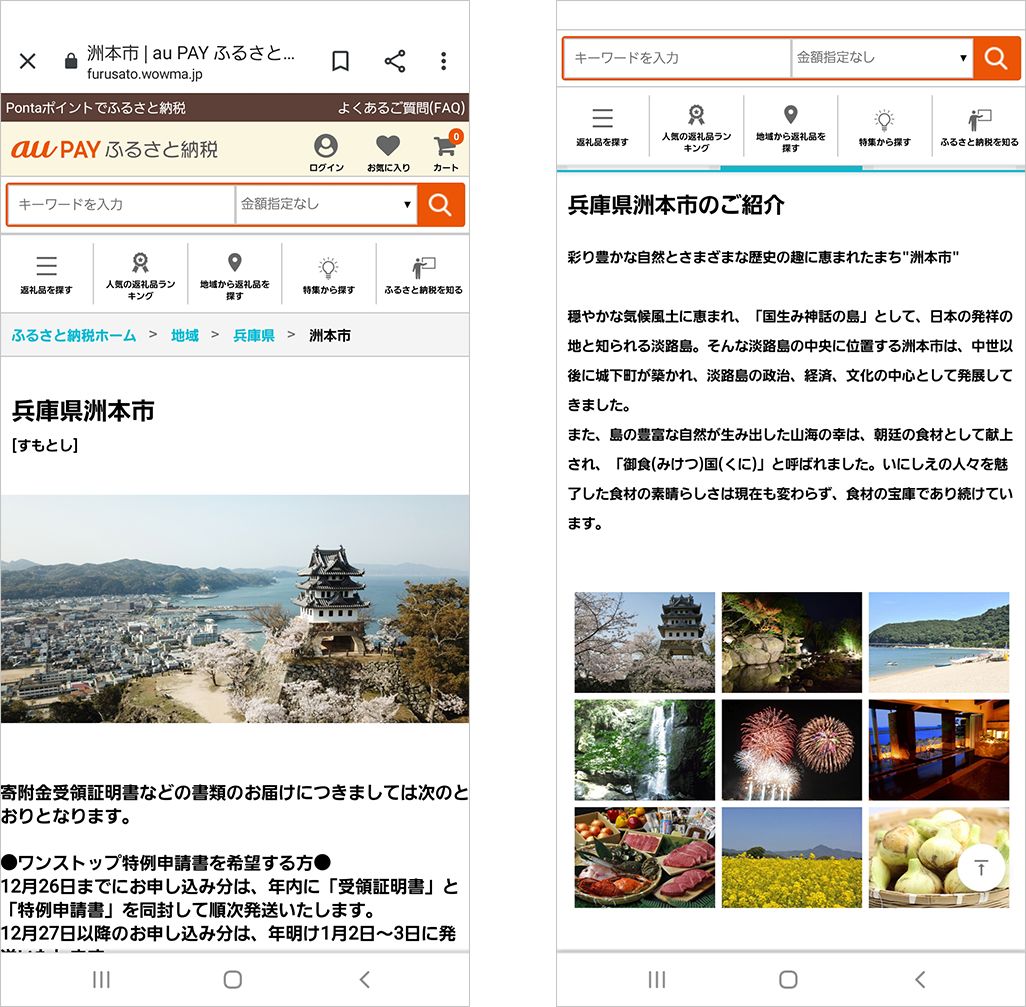
Task: Focus keyword field in right phone screen
Action: tap(677, 58)
